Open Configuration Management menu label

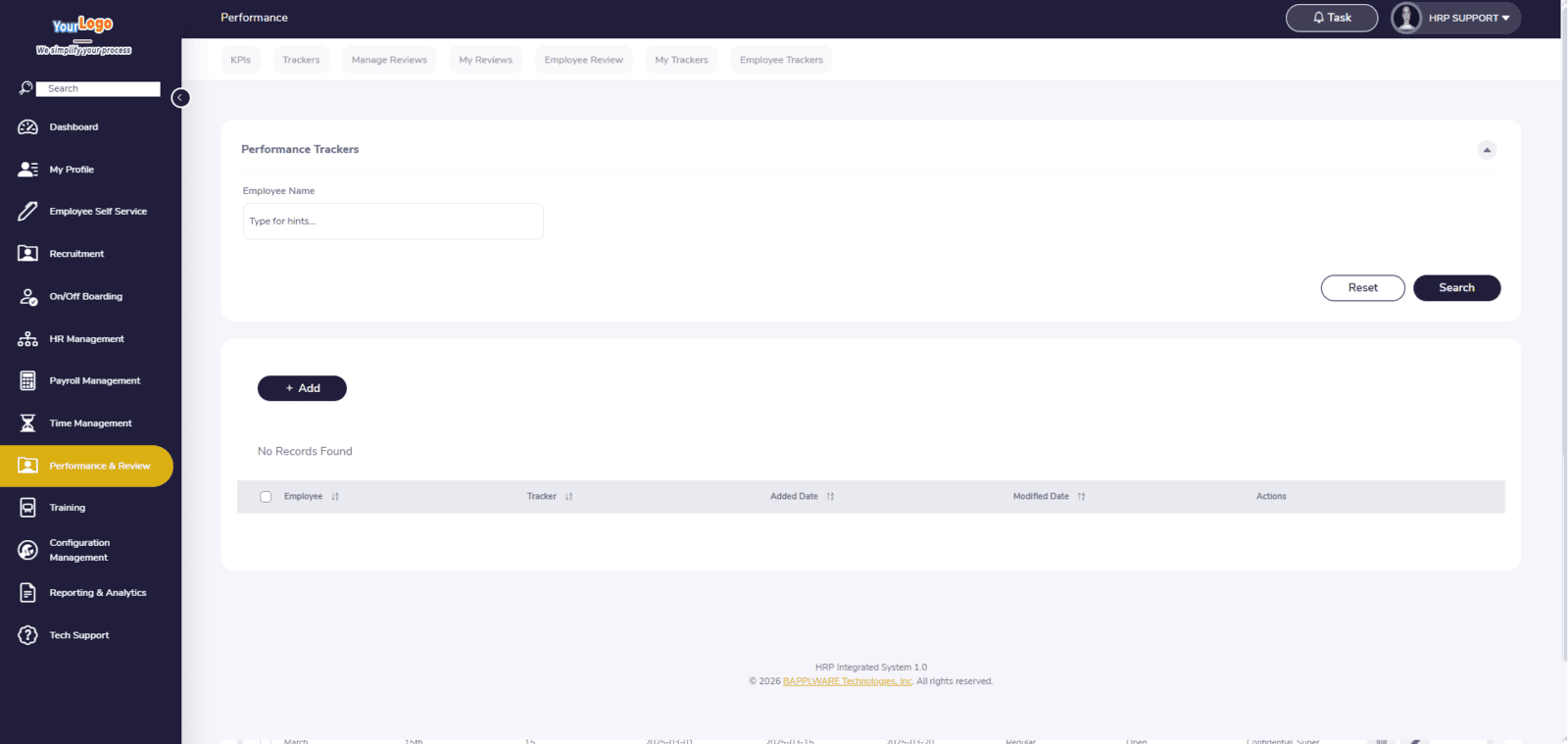pyautogui.click(x=79, y=550)
